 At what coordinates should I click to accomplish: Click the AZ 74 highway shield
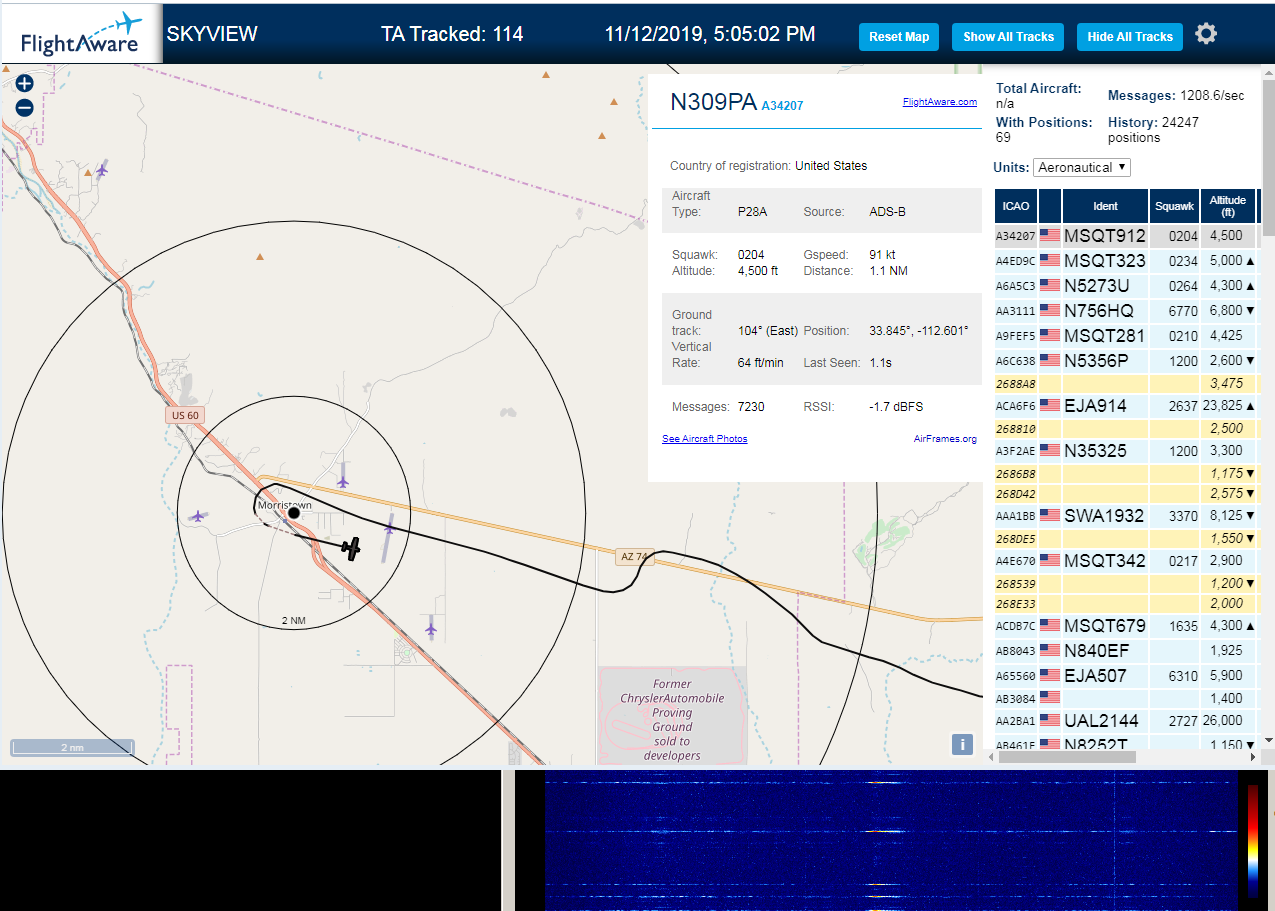click(x=634, y=556)
